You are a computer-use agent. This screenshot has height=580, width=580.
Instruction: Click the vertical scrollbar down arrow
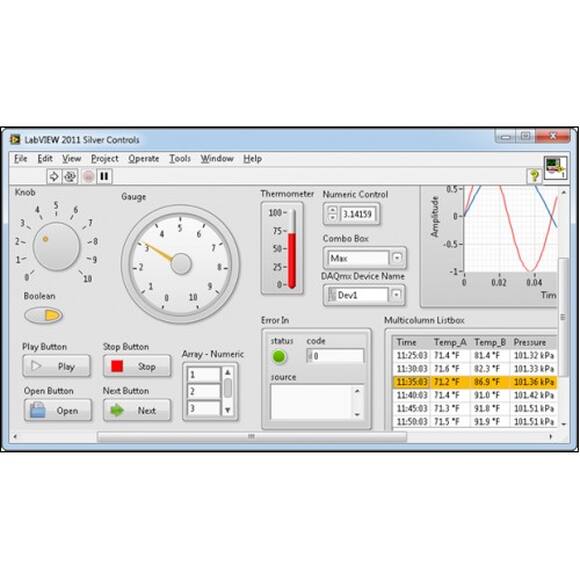pos(564,424)
